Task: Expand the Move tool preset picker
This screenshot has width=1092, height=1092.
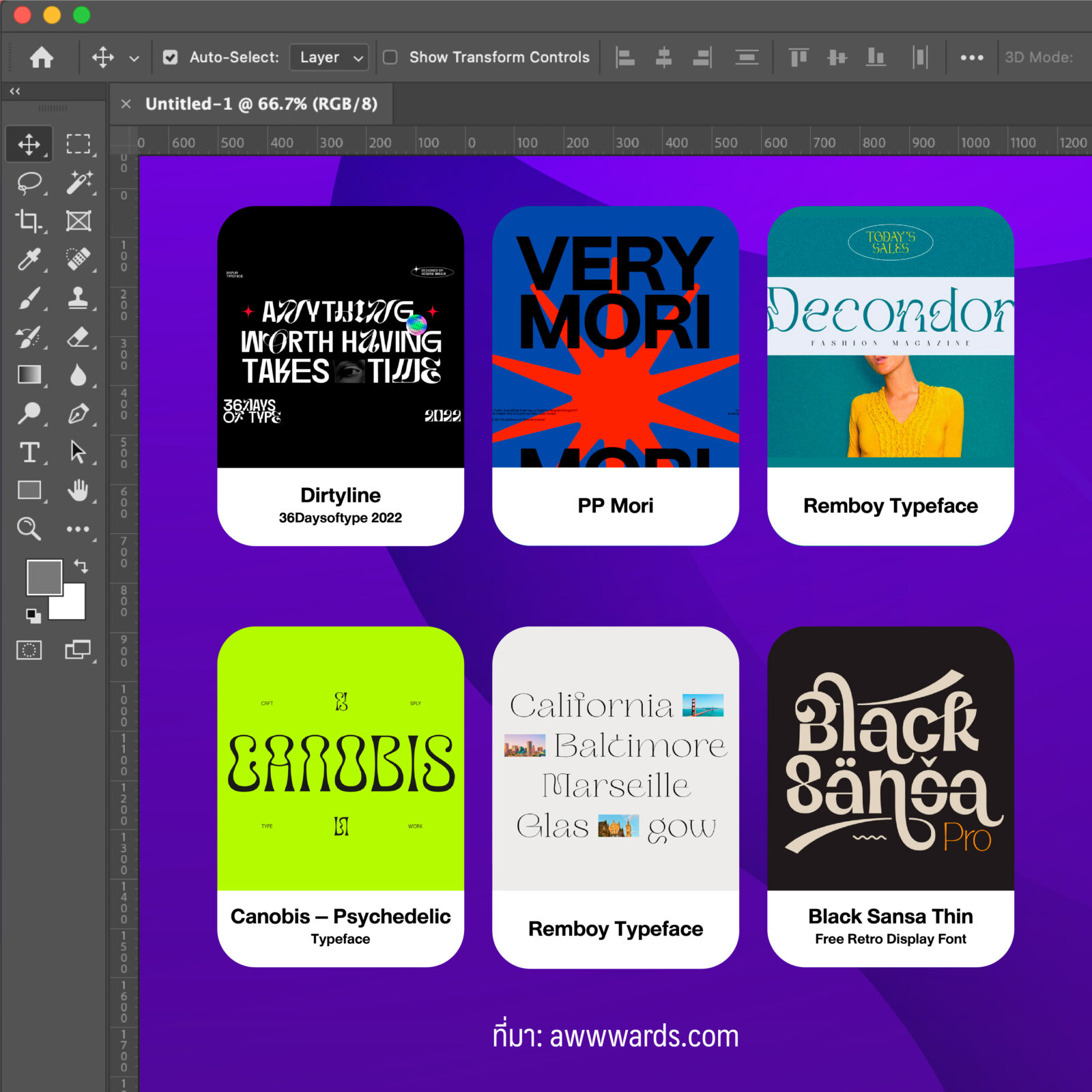Action: tap(134, 58)
